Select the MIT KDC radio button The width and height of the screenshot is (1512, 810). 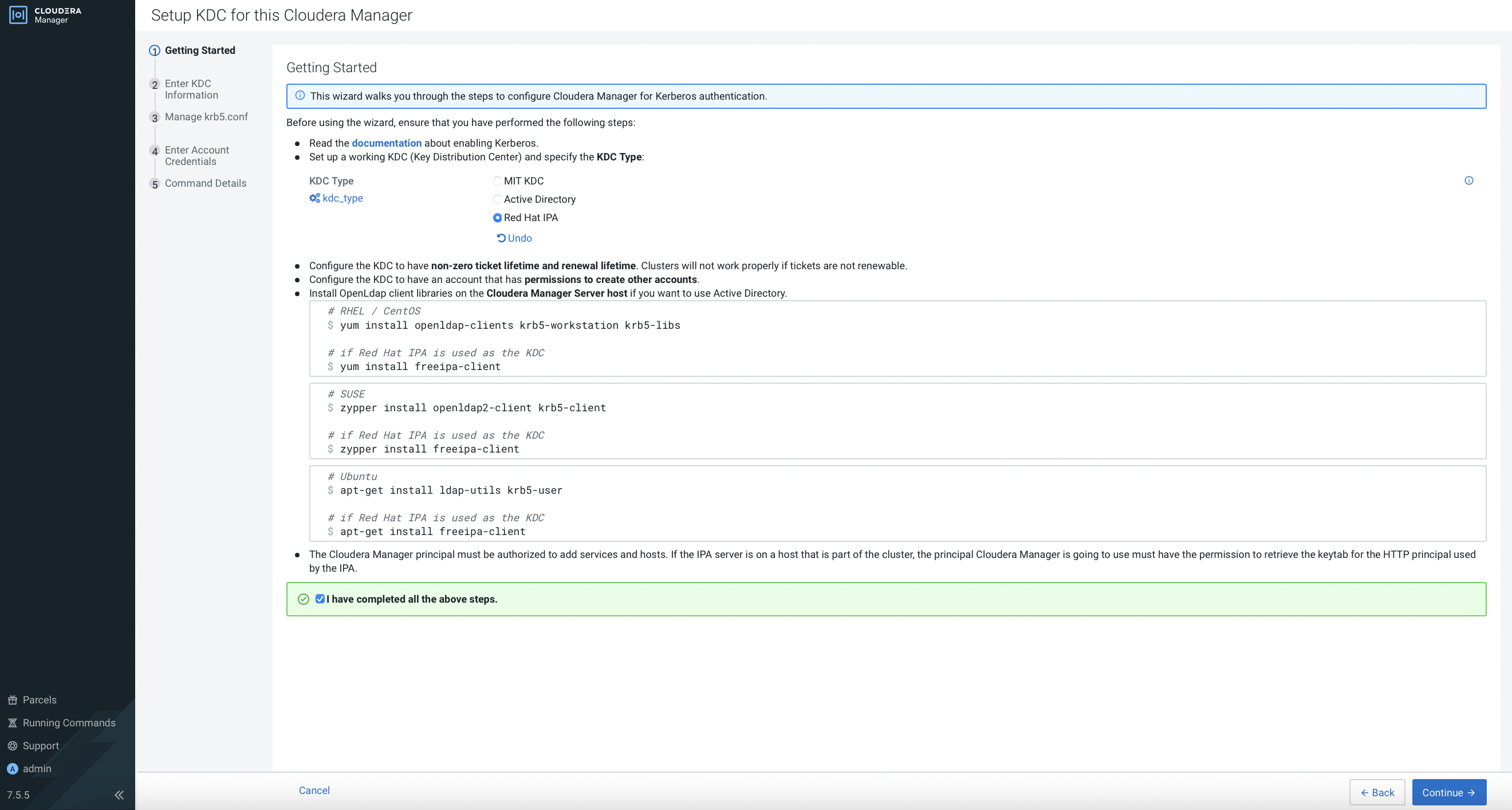[x=497, y=182]
